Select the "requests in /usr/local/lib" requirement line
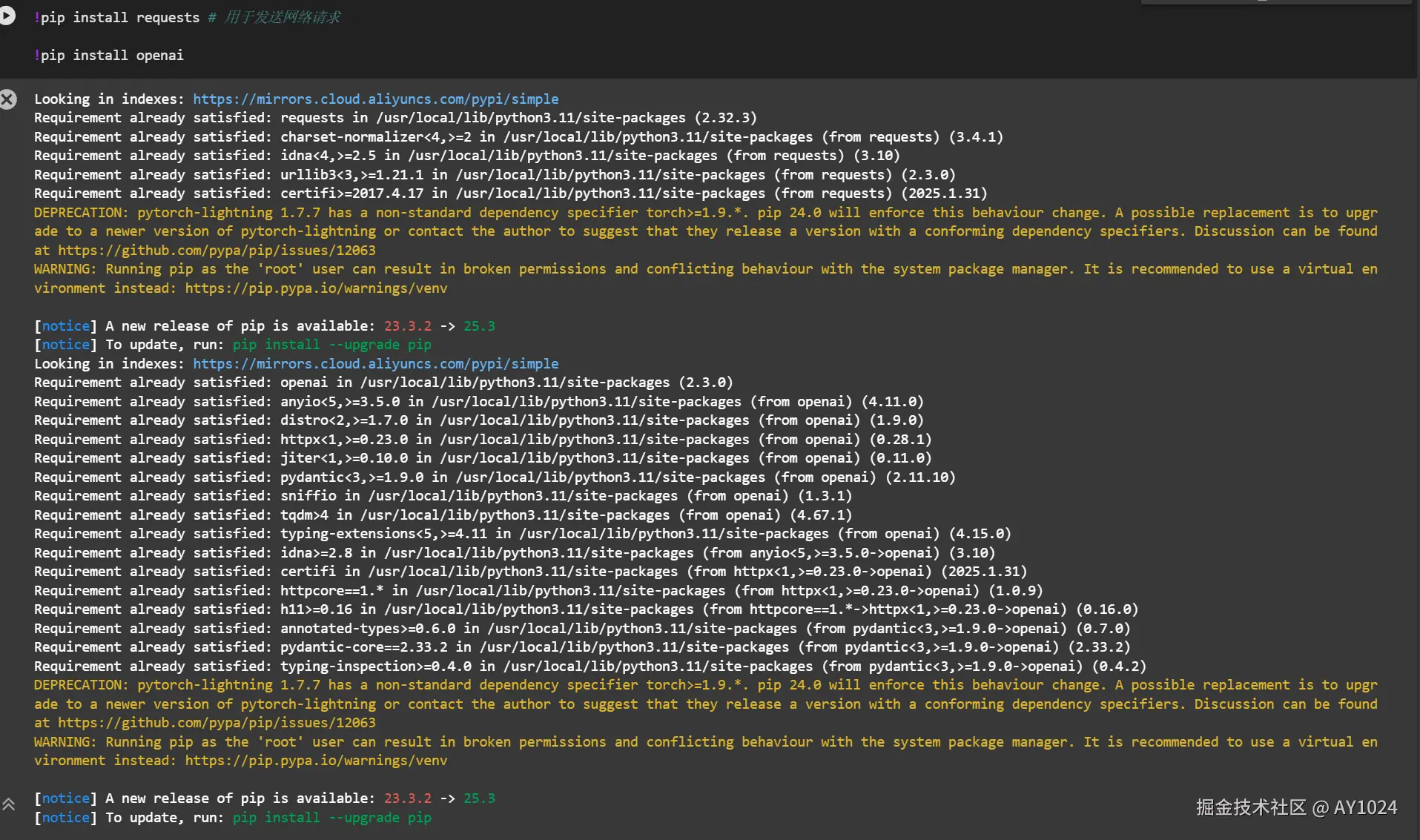Image resolution: width=1420 pixels, height=840 pixels. pyautogui.click(x=395, y=118)
